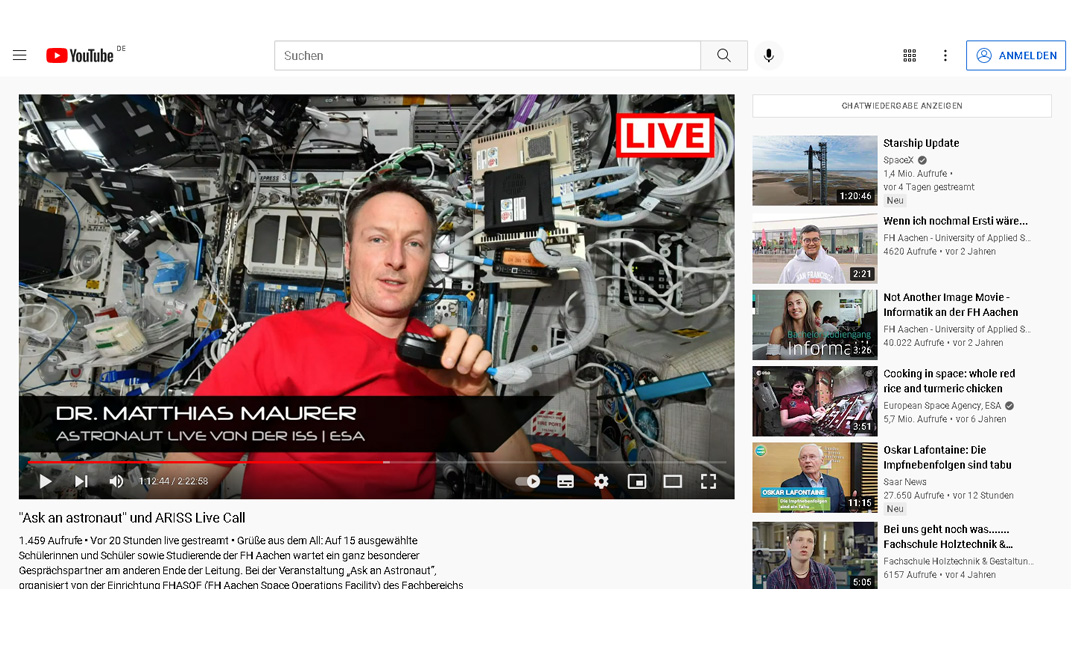
Task: Toggle the autoplay switch
Action: (528, 481)
